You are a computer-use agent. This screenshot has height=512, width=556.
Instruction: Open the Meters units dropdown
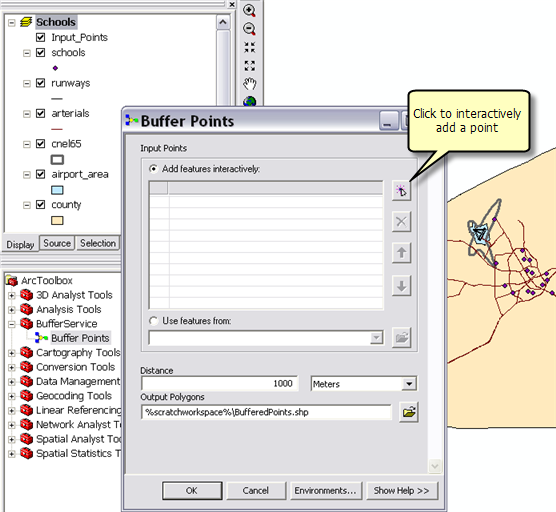(x=409, y=384)
